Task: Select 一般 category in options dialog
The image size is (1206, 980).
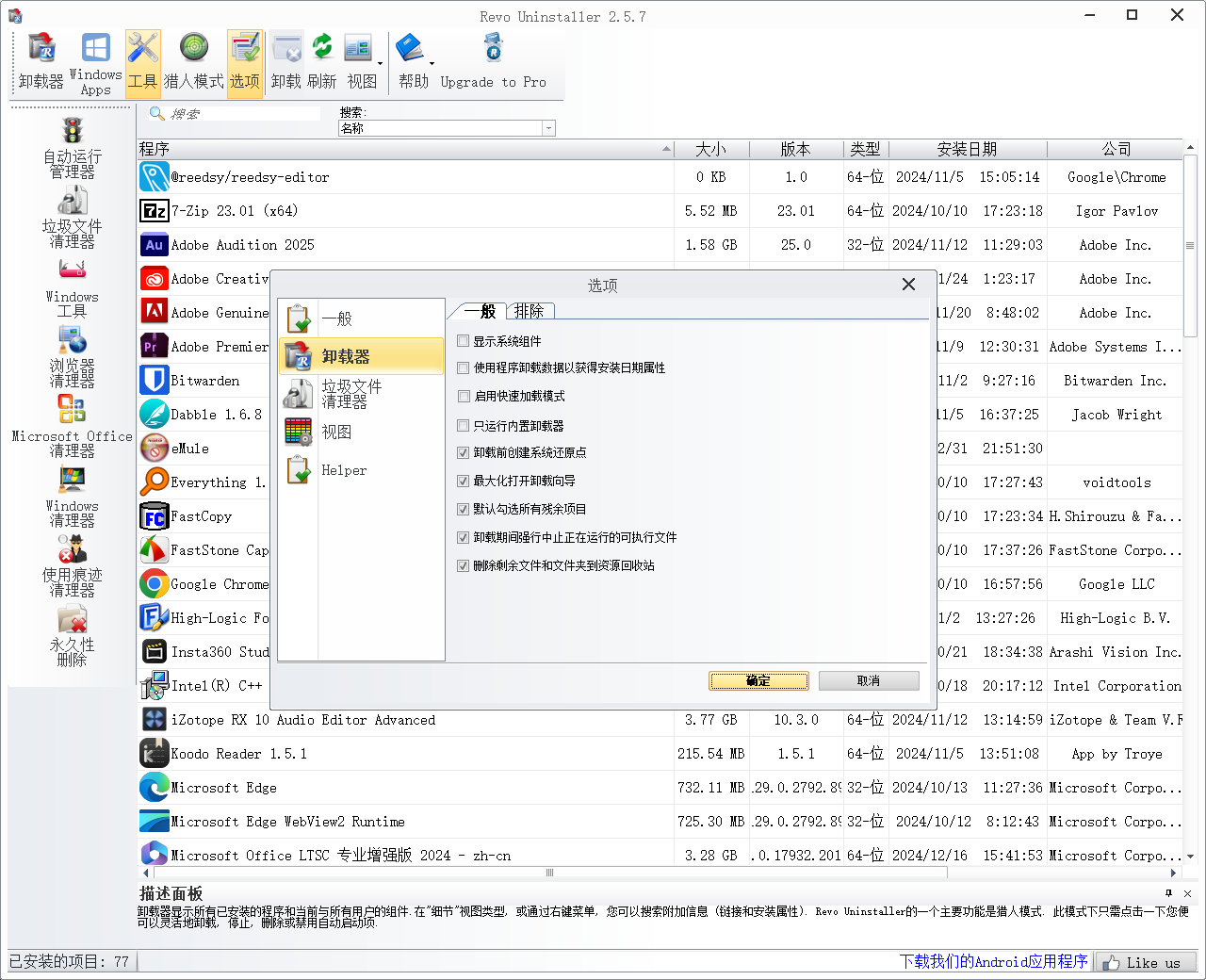Action: (362, 318)
